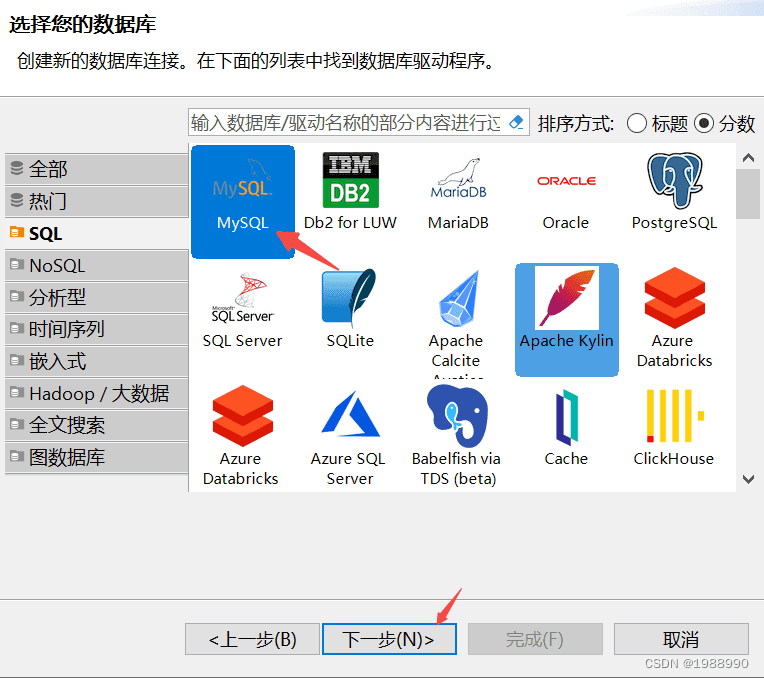Select Azure Databricks beside Apache Kylin
764x678 pixels.
(x=674, y=318)
